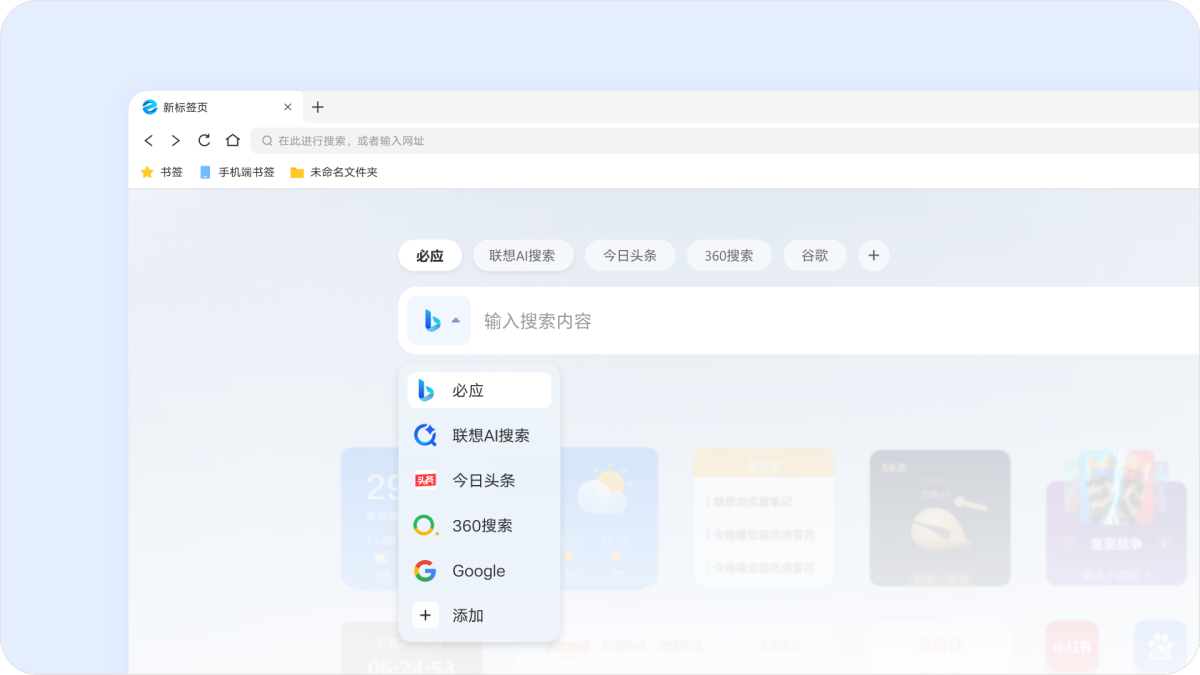Click the address bar search field
This screenshot has height=675, width=1200.
click(x=725, y=141)
